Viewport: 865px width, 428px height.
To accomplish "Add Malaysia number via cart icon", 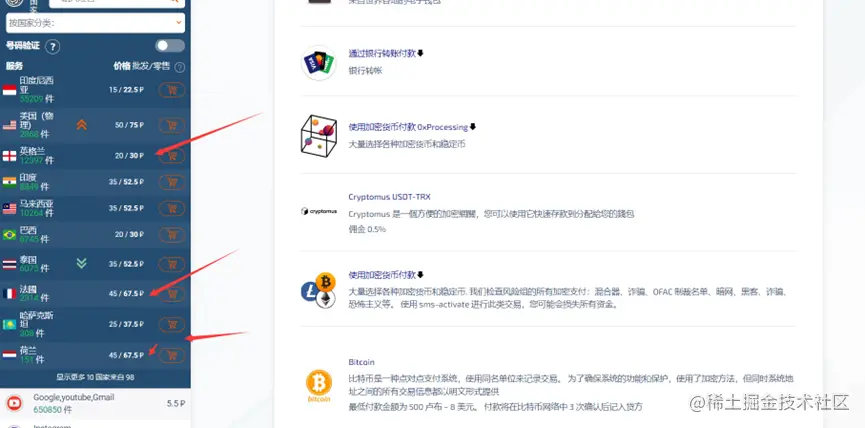I will click(x=172, y=208).
